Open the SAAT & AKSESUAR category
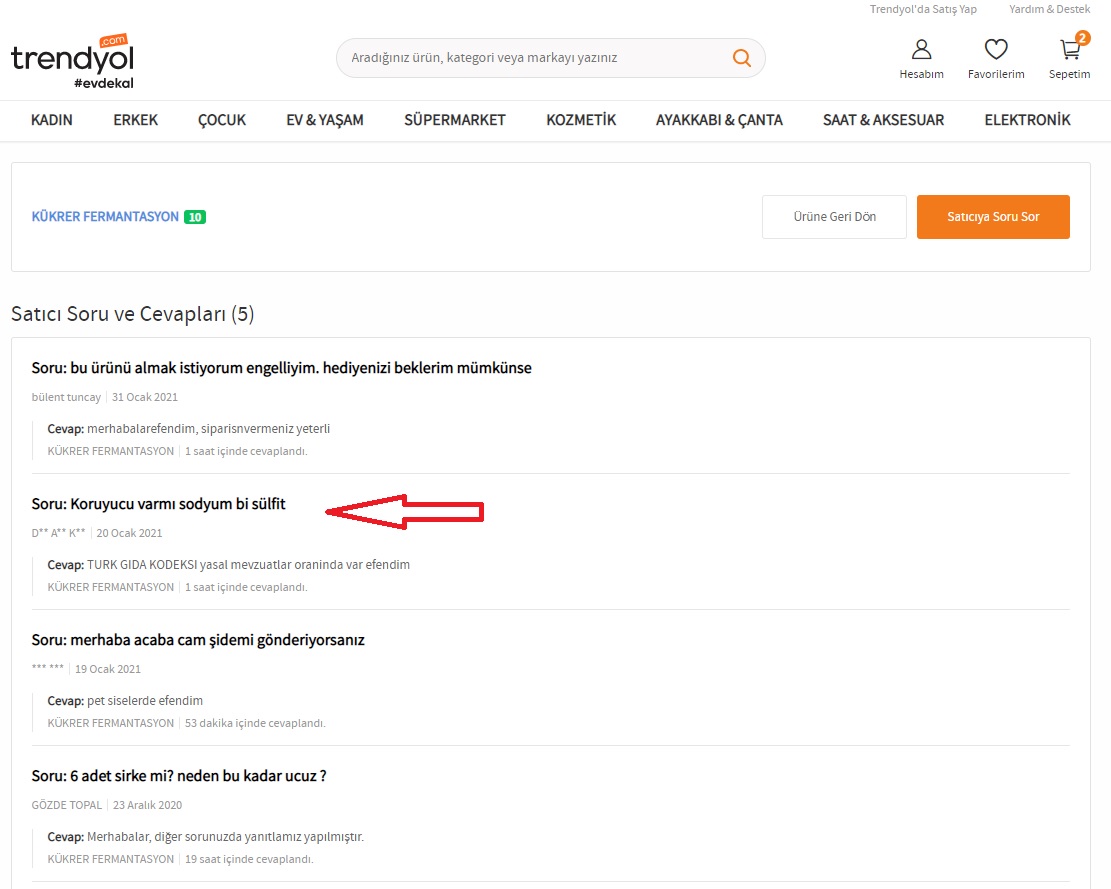Image resolution: width=1111 pixels, height=889 pixels. click(x=884, y=120)
